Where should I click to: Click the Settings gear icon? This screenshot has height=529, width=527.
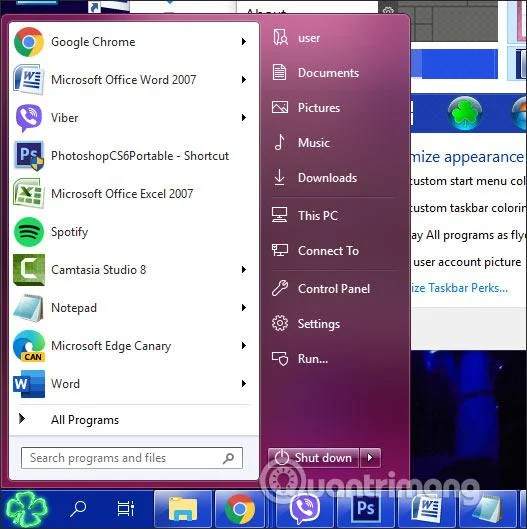280,323
